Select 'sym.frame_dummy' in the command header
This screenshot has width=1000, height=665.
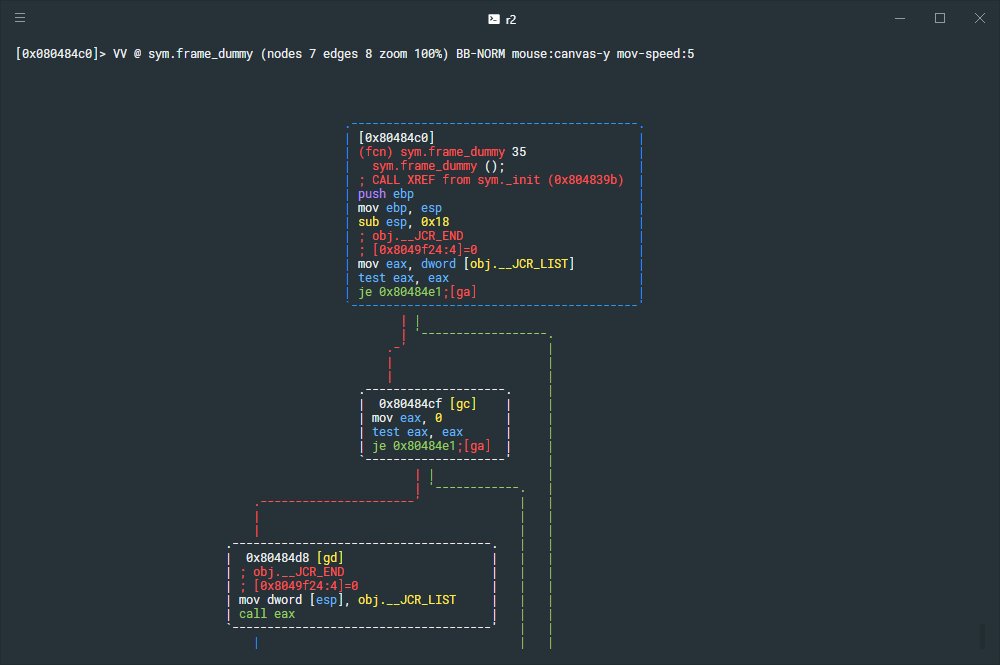pos(200,54)
